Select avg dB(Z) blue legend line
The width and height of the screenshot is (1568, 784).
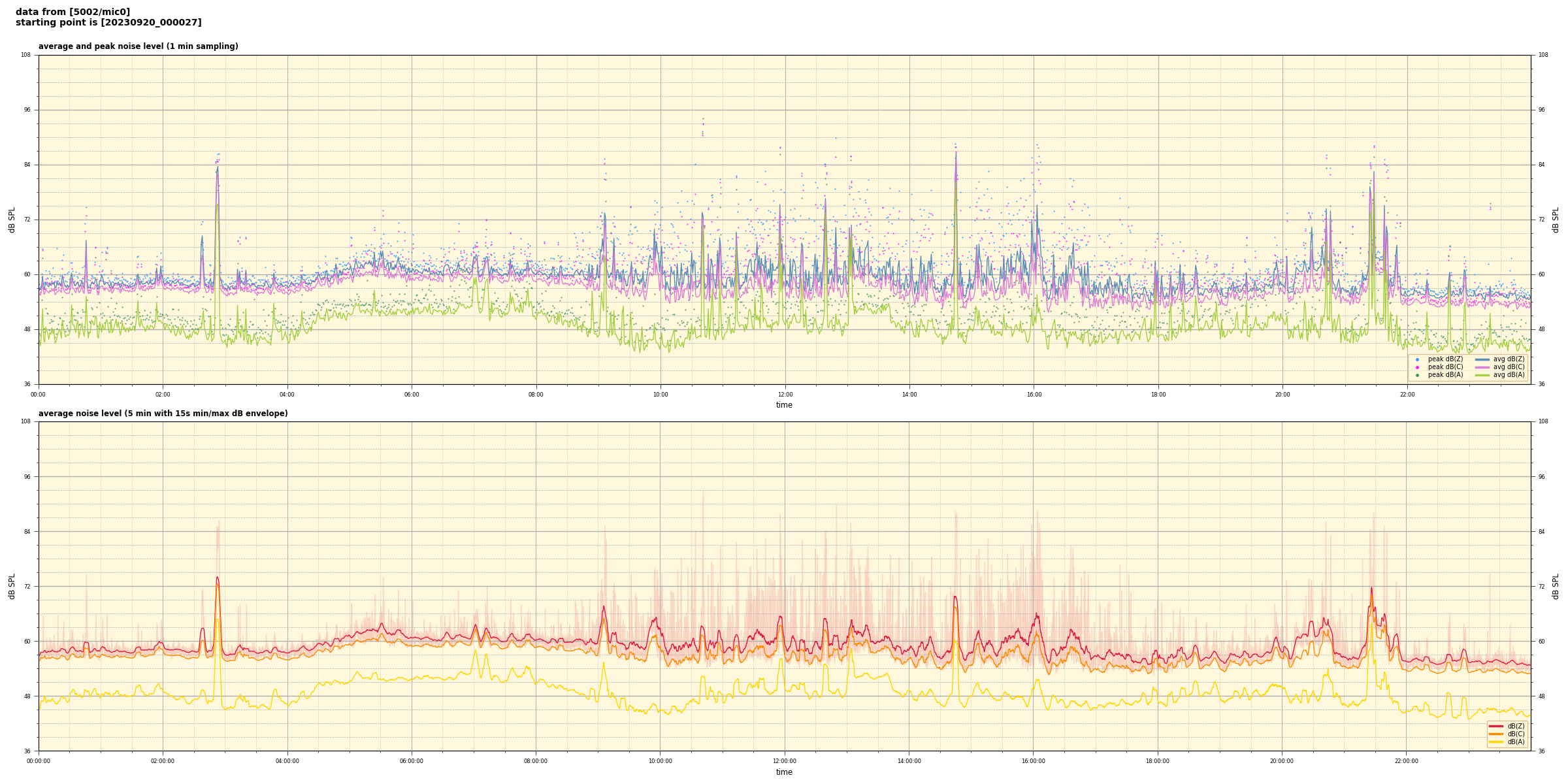(1482, 359)
